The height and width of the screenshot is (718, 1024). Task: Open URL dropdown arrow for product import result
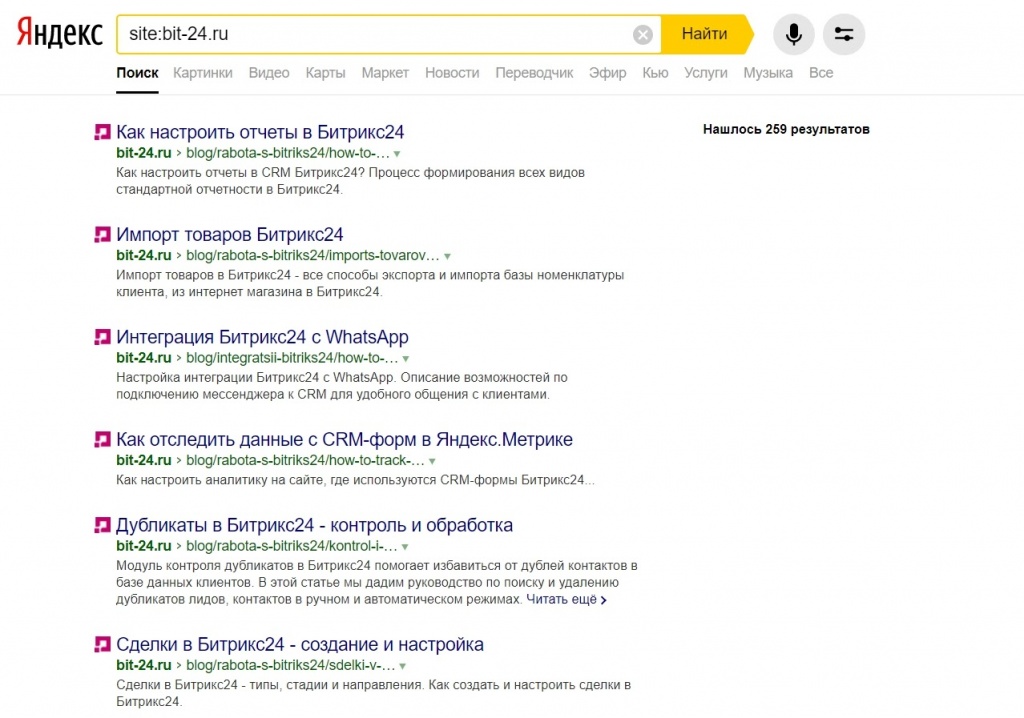(x=447, y=256)
